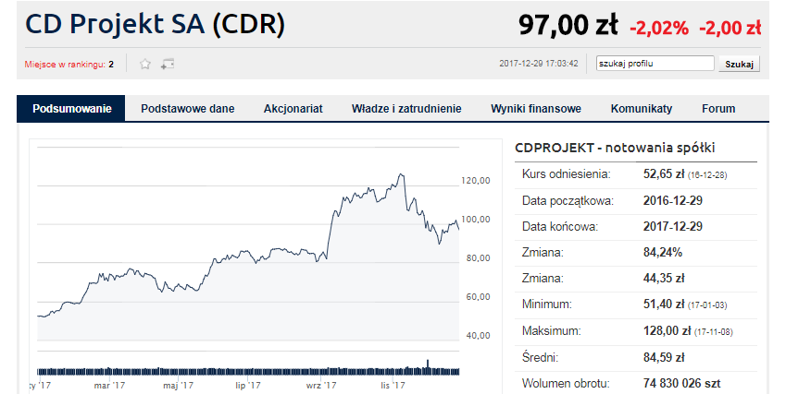Click the Minimum value 51,40 zł row
Viewport: 786px width, 394px height.
click(636, 304)
